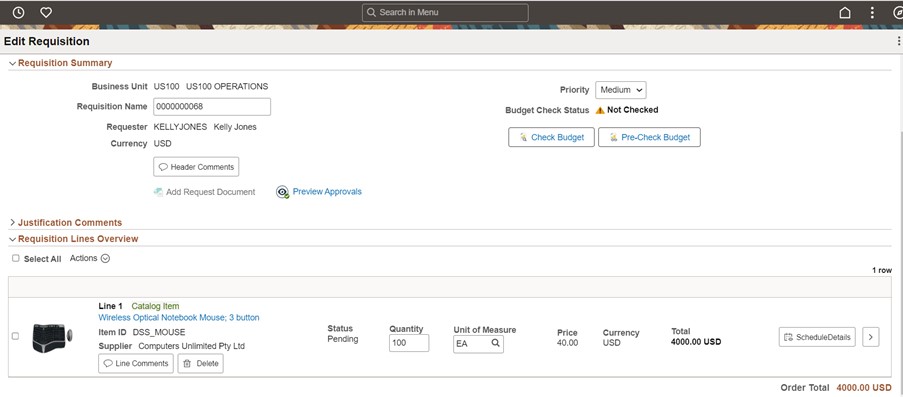Click the Pre-Check Budget button

coord(649,137)
